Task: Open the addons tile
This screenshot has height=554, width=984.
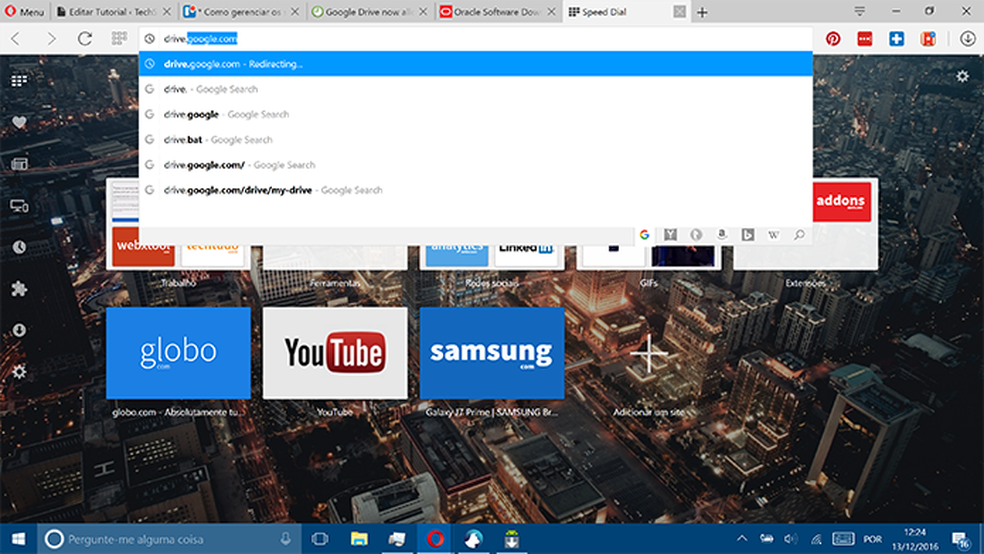Action: click(x=841, y=201)
